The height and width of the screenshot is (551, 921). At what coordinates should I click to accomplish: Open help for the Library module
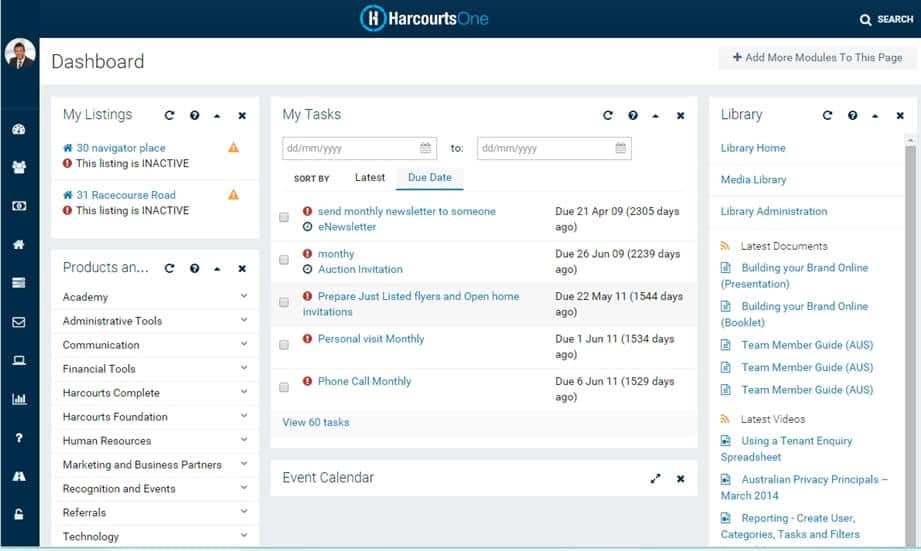tap(852, 115)
